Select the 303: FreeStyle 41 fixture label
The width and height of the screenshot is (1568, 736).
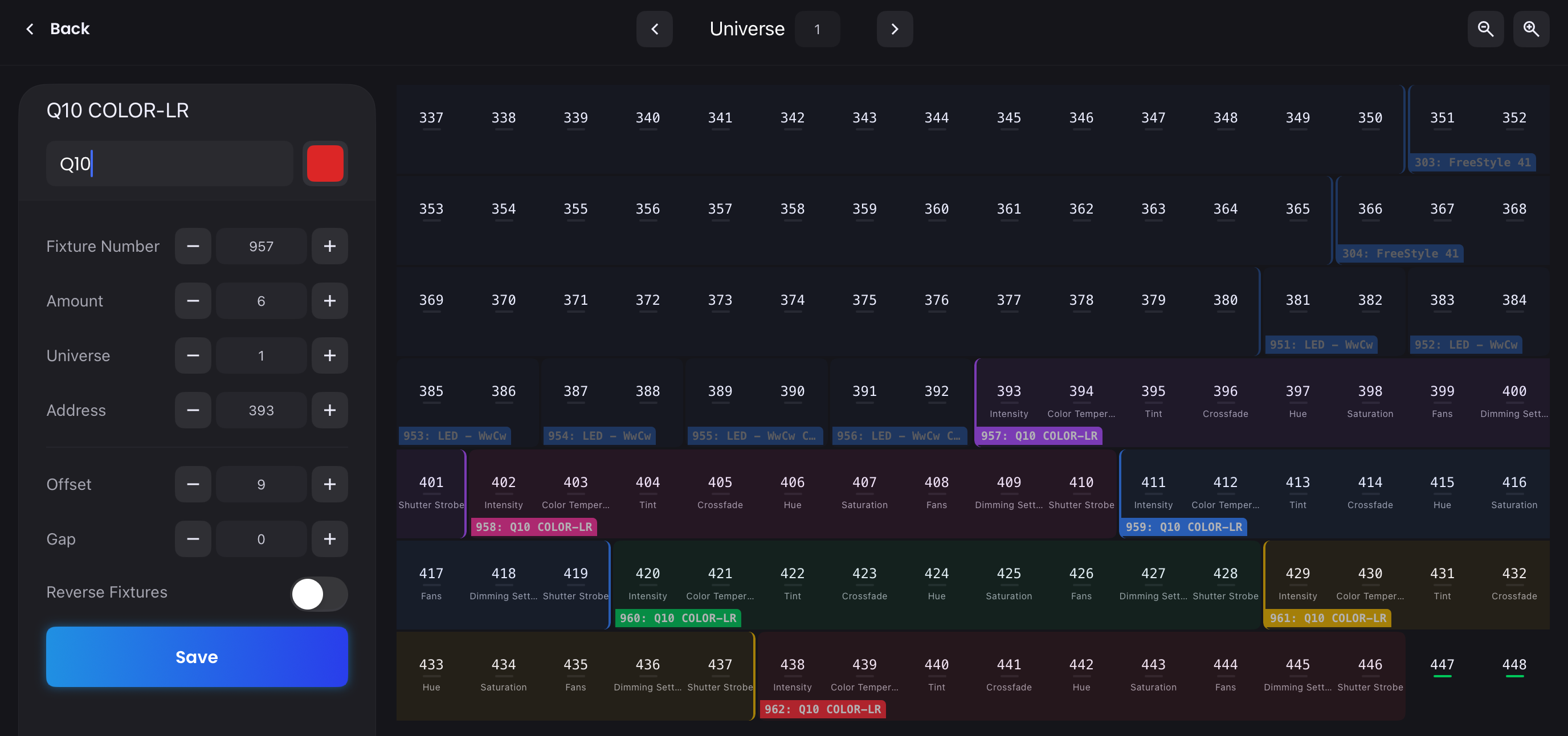tap(1472, 162)
